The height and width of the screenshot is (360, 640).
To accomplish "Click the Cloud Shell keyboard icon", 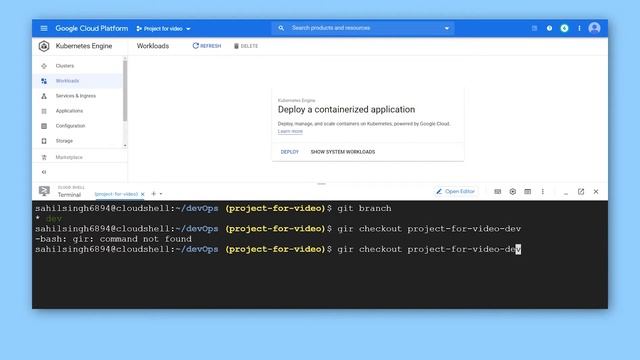I will coord(498,191).
